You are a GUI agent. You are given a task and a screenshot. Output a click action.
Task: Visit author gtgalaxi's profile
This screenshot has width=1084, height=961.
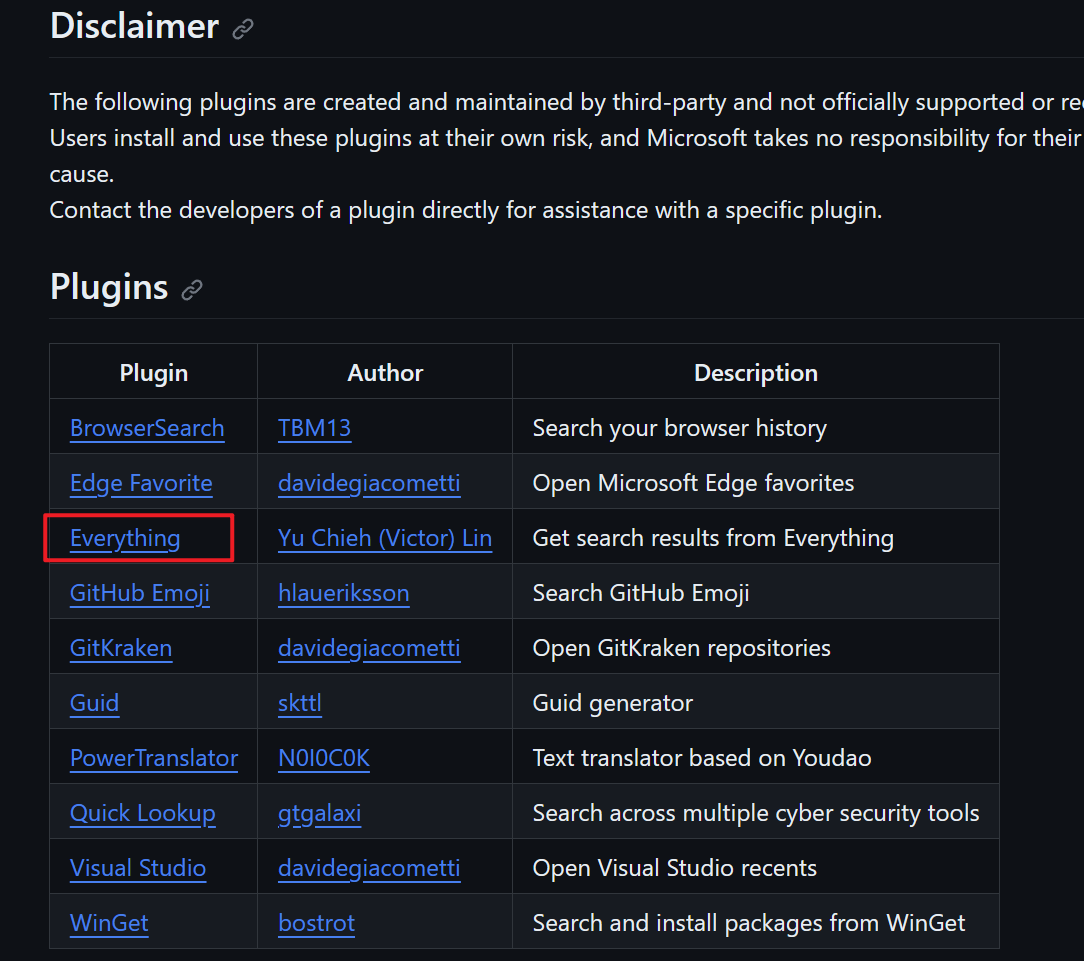[x=320, y=813]
